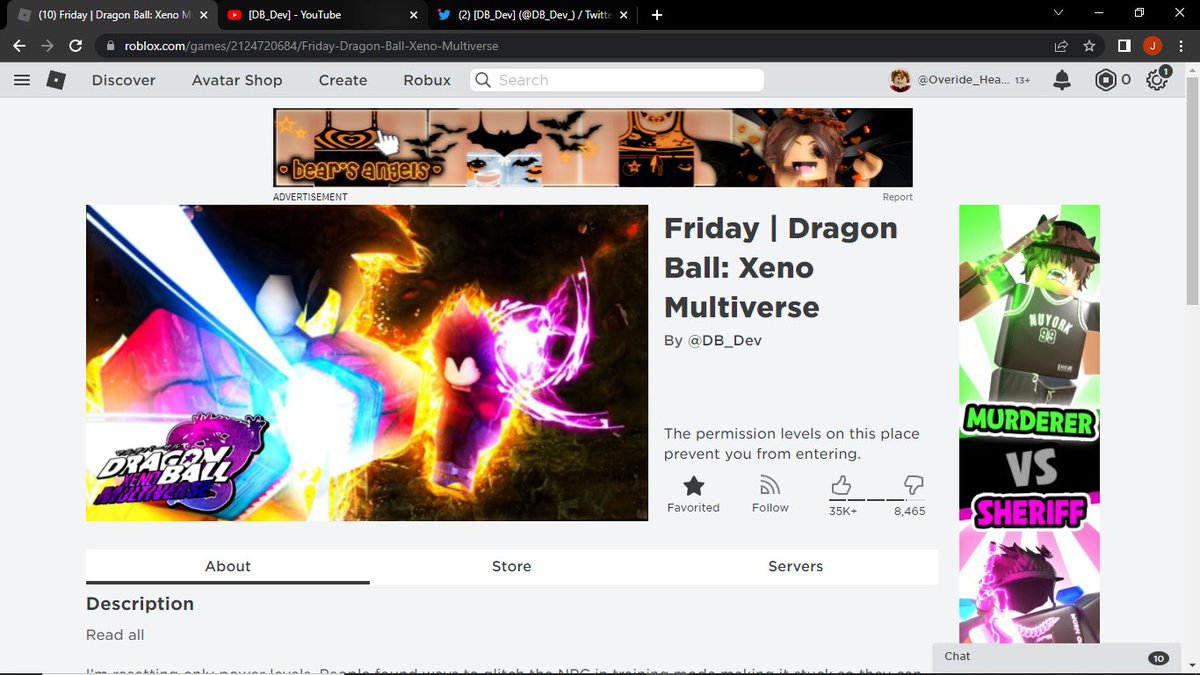The height and width of the screenshot is (675, 1200).
Task: Open Avatar Shop in the Roblox nav
Action: point(237,80)
